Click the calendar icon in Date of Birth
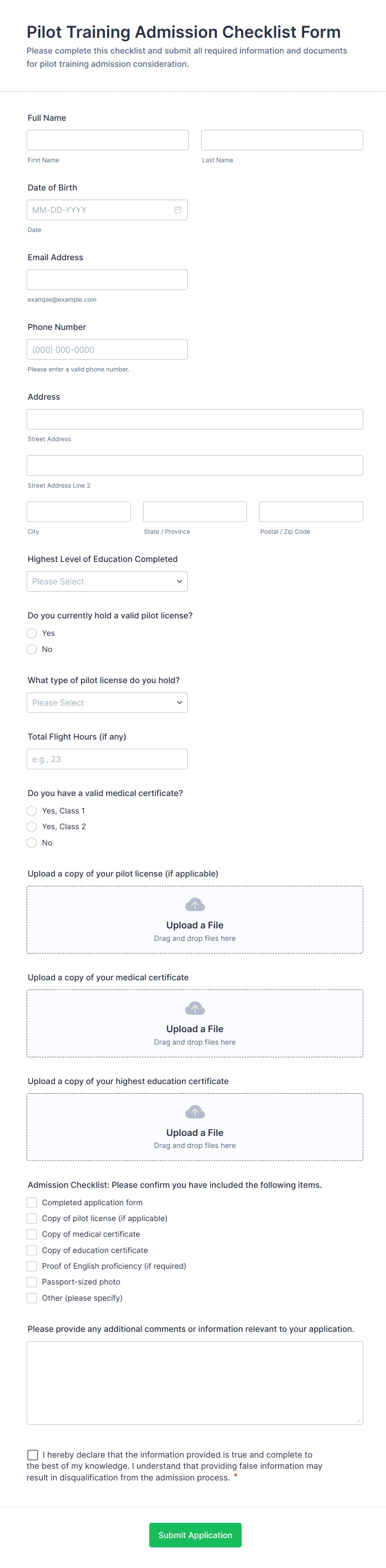Screen dimensions: 386x1568 tap(178, 210)
